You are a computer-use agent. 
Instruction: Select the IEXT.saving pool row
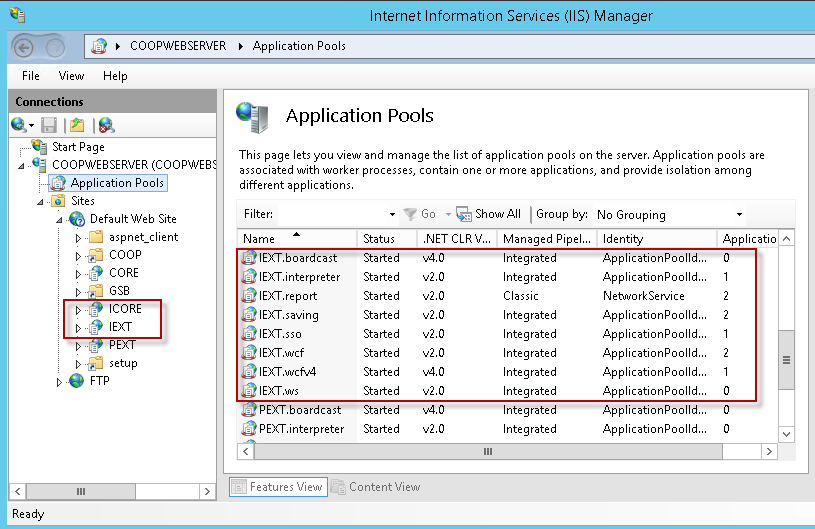507,315
